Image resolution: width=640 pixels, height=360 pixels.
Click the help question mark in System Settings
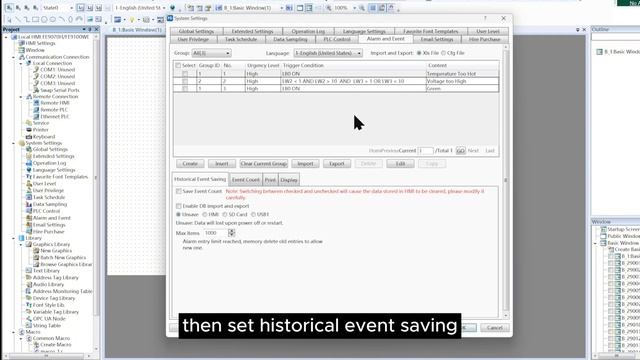tap(485, 18)
